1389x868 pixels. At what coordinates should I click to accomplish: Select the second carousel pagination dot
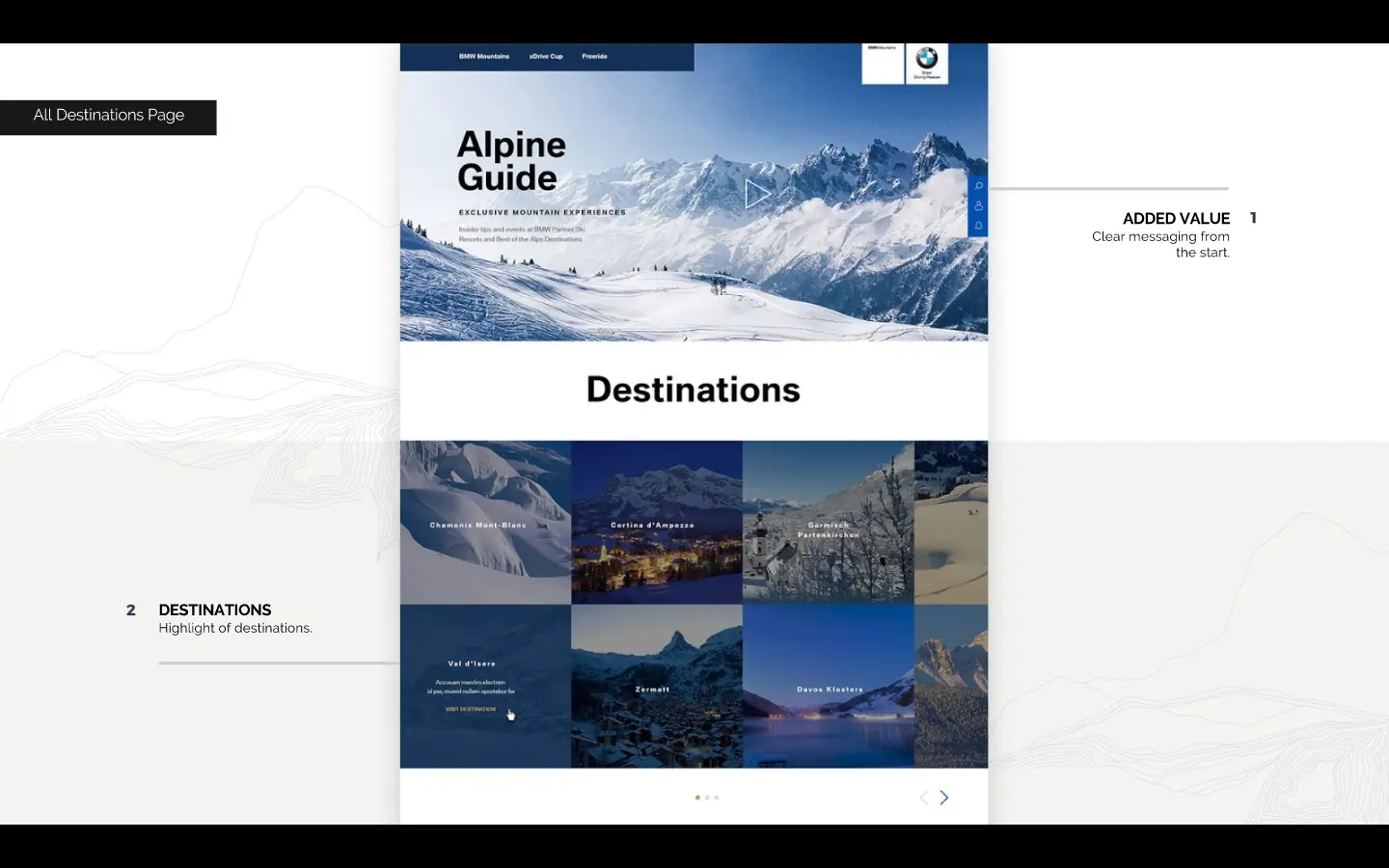(707, 798)
